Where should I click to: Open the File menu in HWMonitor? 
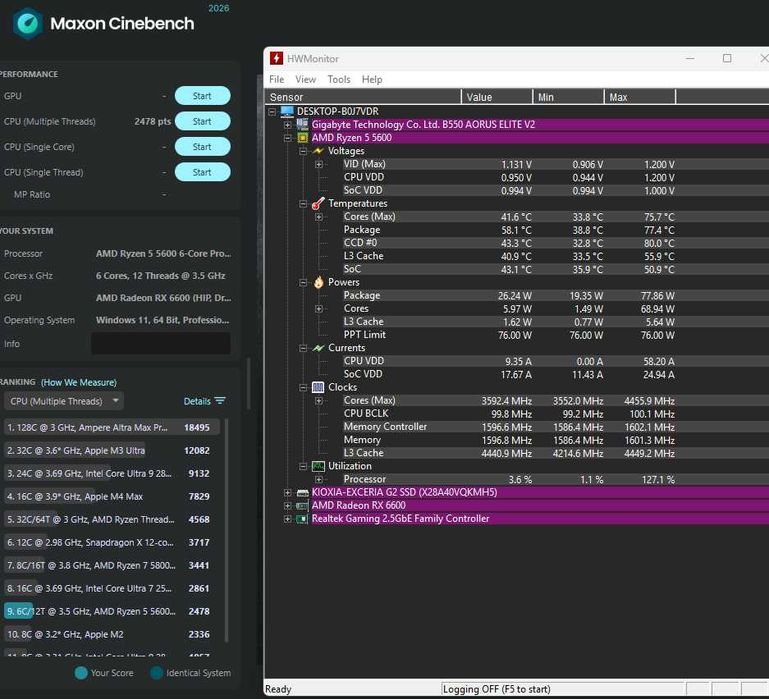(276, 79)
